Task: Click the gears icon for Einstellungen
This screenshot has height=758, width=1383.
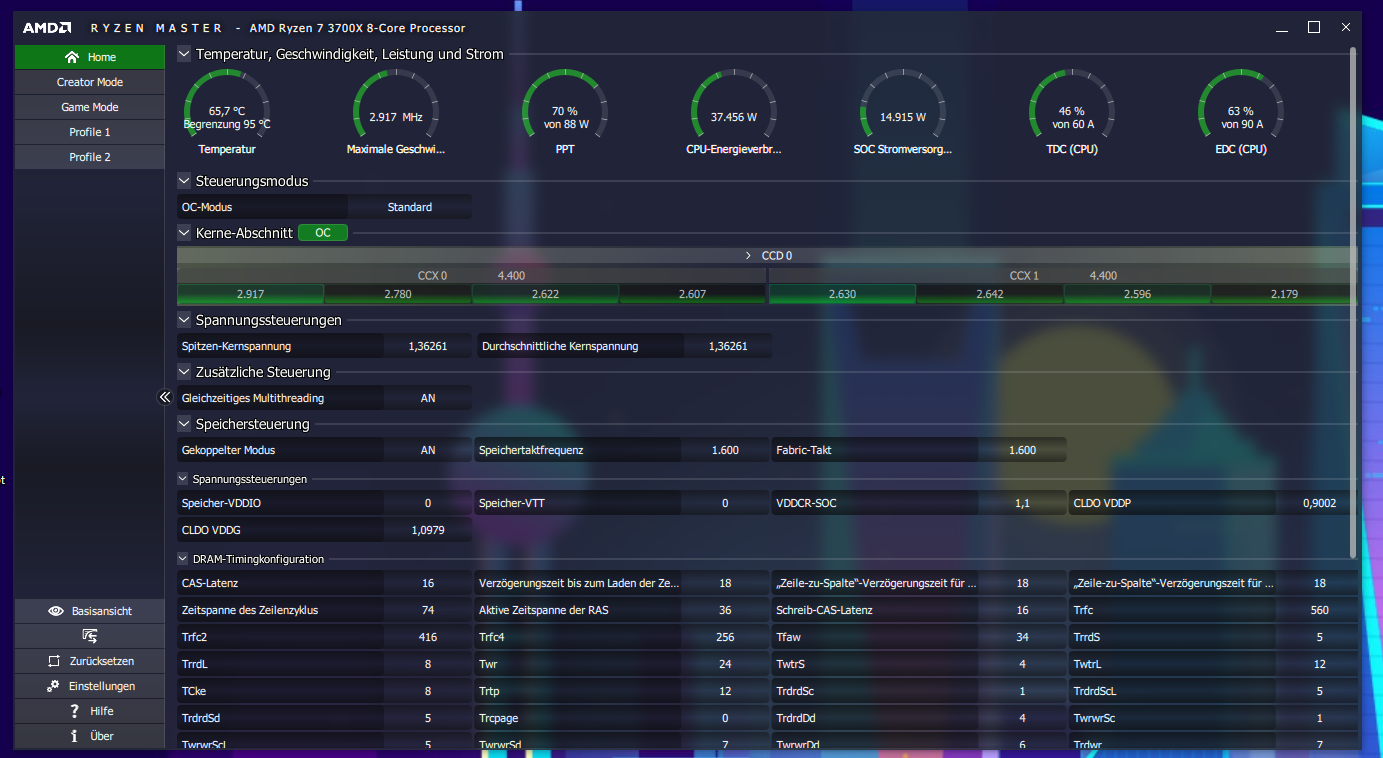Action: pyautogui.click(x=54, y=686)
